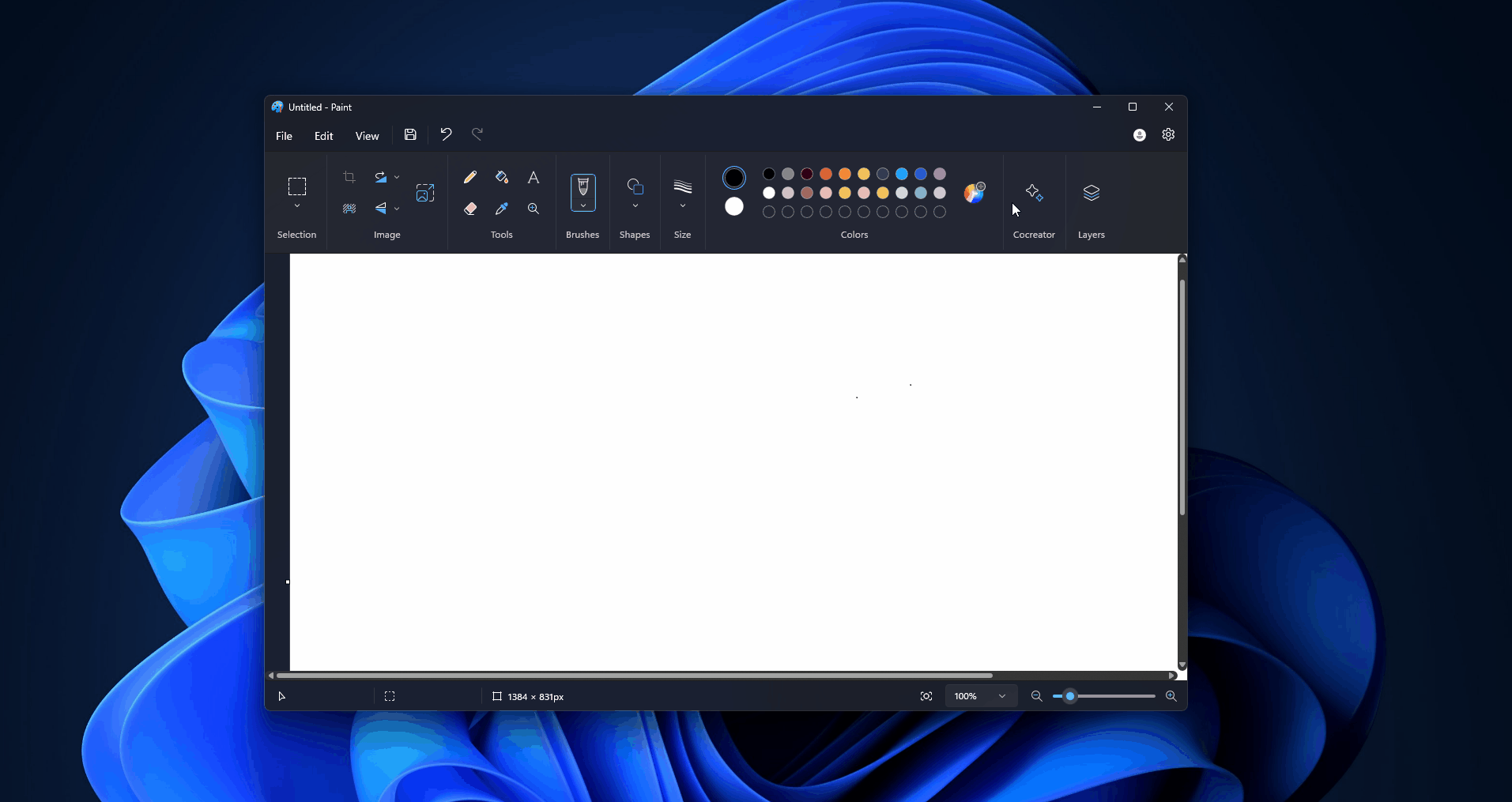Select the Pencil tool
The image size is (1512, 802).
tap(470, 177)
